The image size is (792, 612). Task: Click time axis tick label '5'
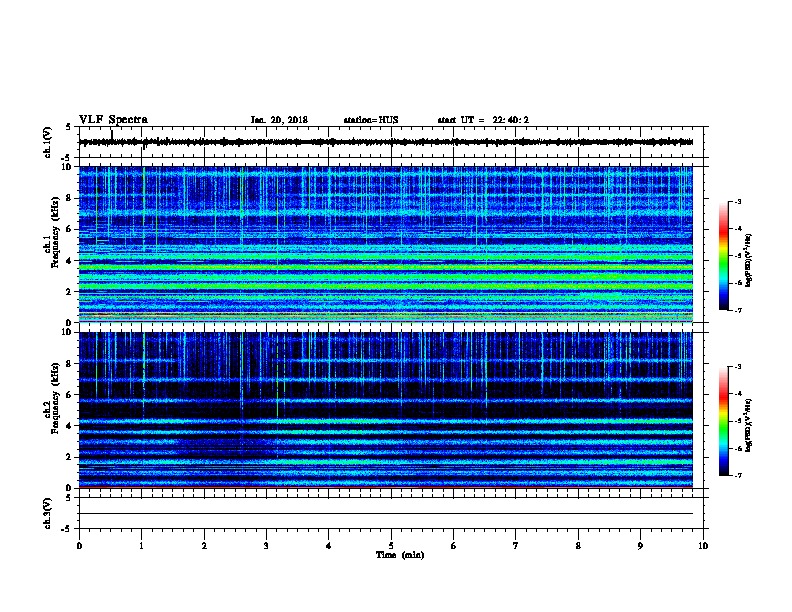coord(391,546)
